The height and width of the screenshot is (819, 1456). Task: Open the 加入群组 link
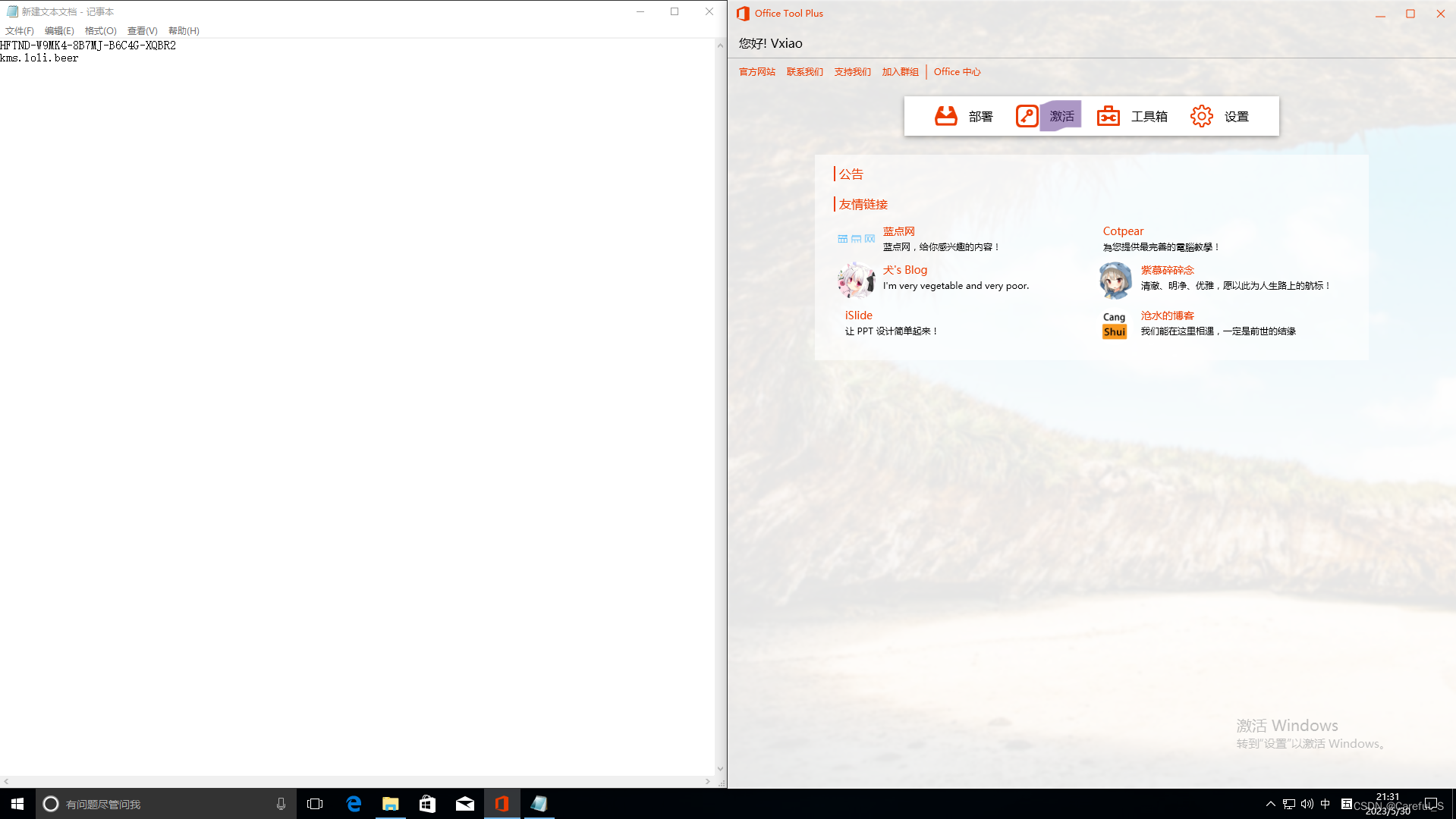click(x=901, y=72)
